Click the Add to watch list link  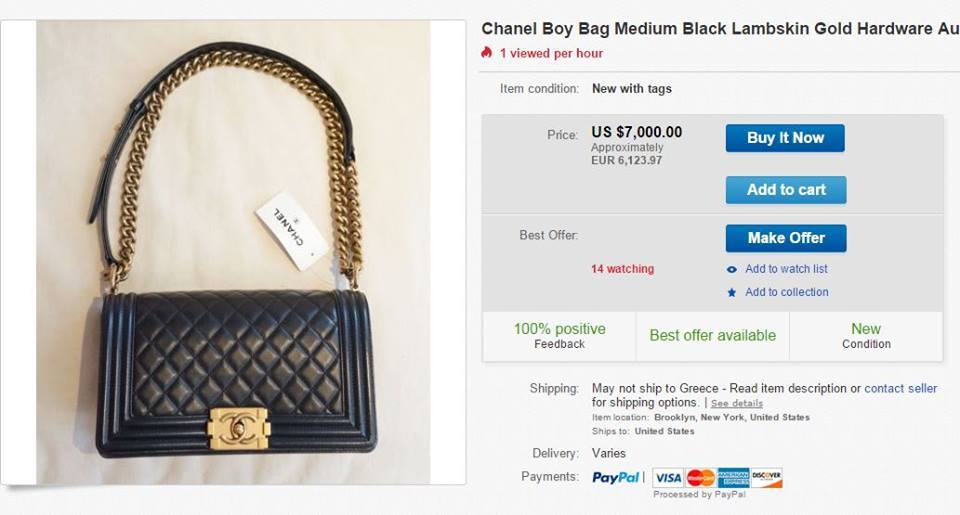(x=786, y=269)
